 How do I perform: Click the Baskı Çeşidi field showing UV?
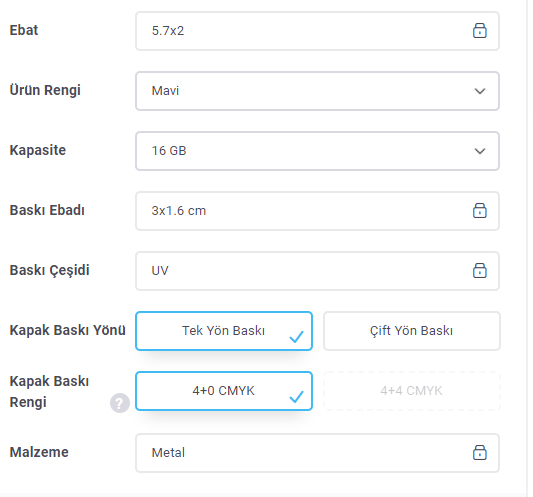317,271
